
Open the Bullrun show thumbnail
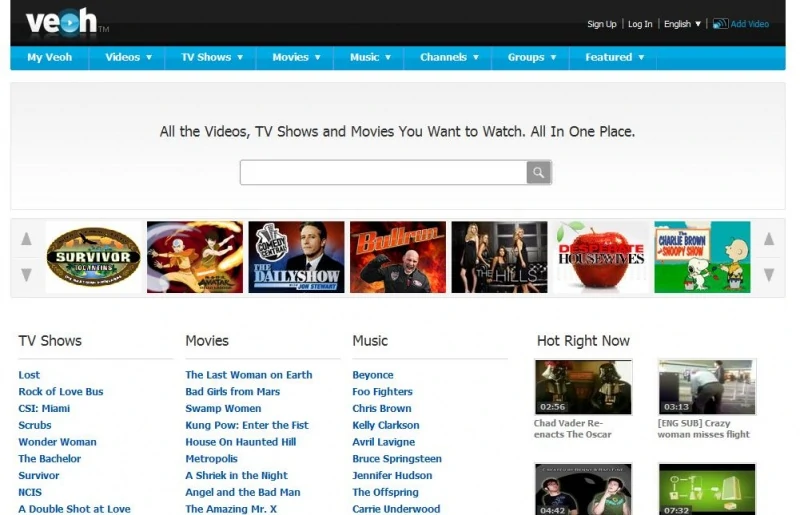tap(398, 257)
